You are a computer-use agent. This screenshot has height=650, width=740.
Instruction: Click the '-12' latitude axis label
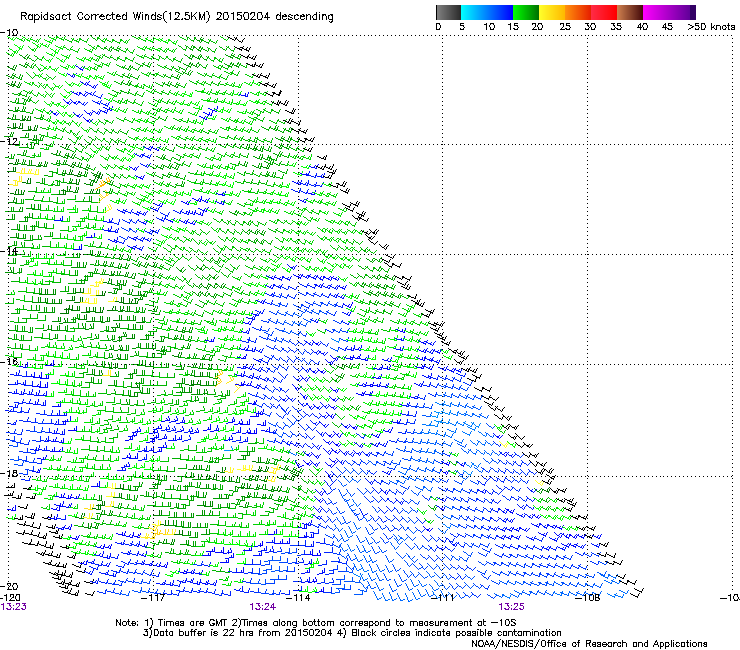click(9, 141)
